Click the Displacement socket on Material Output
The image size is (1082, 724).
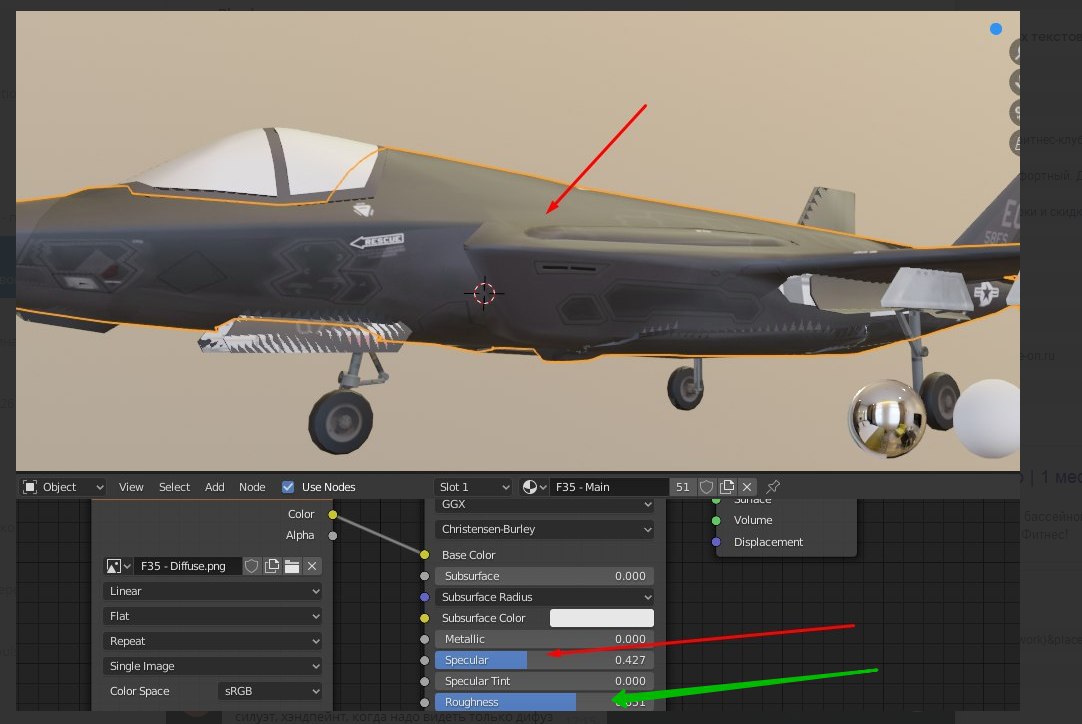click(x=716, y=542)
